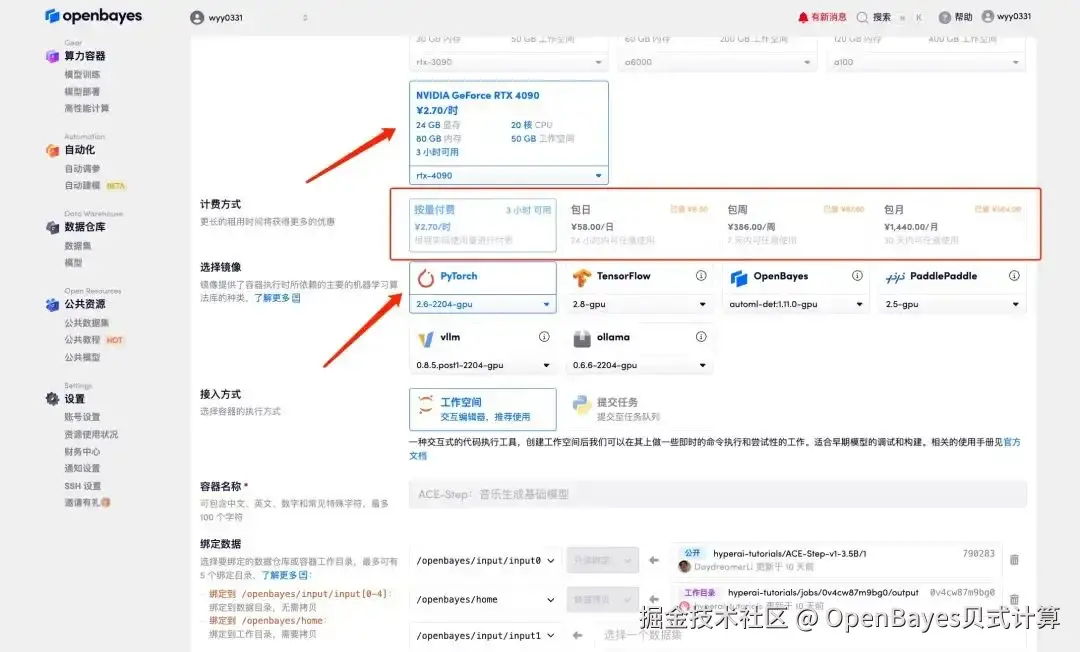Open the a100 dropdown
This screenshot has height=652, width=1080.
(926, 62)
